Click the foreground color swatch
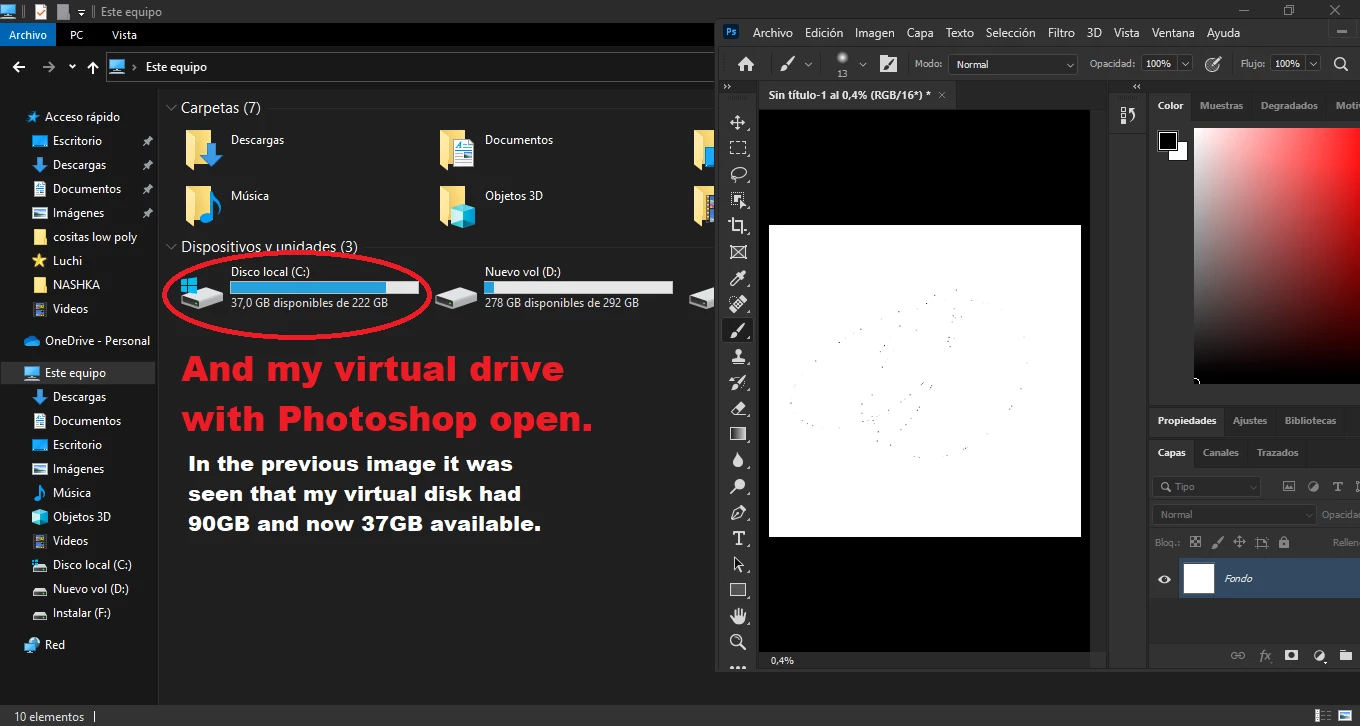The width and height of the screenshot is (1360, 726). tap(1168, 141)
